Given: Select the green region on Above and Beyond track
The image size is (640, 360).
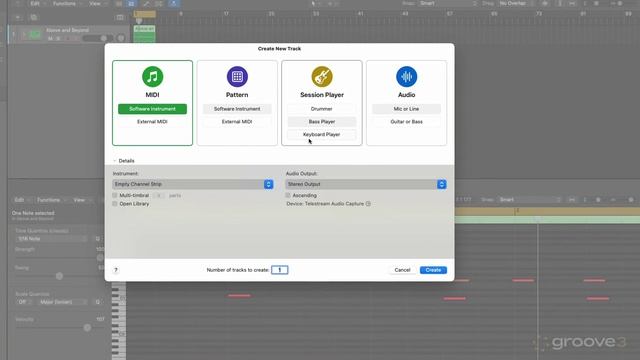Looking at the screenshot, I should [x=144, y=34].
